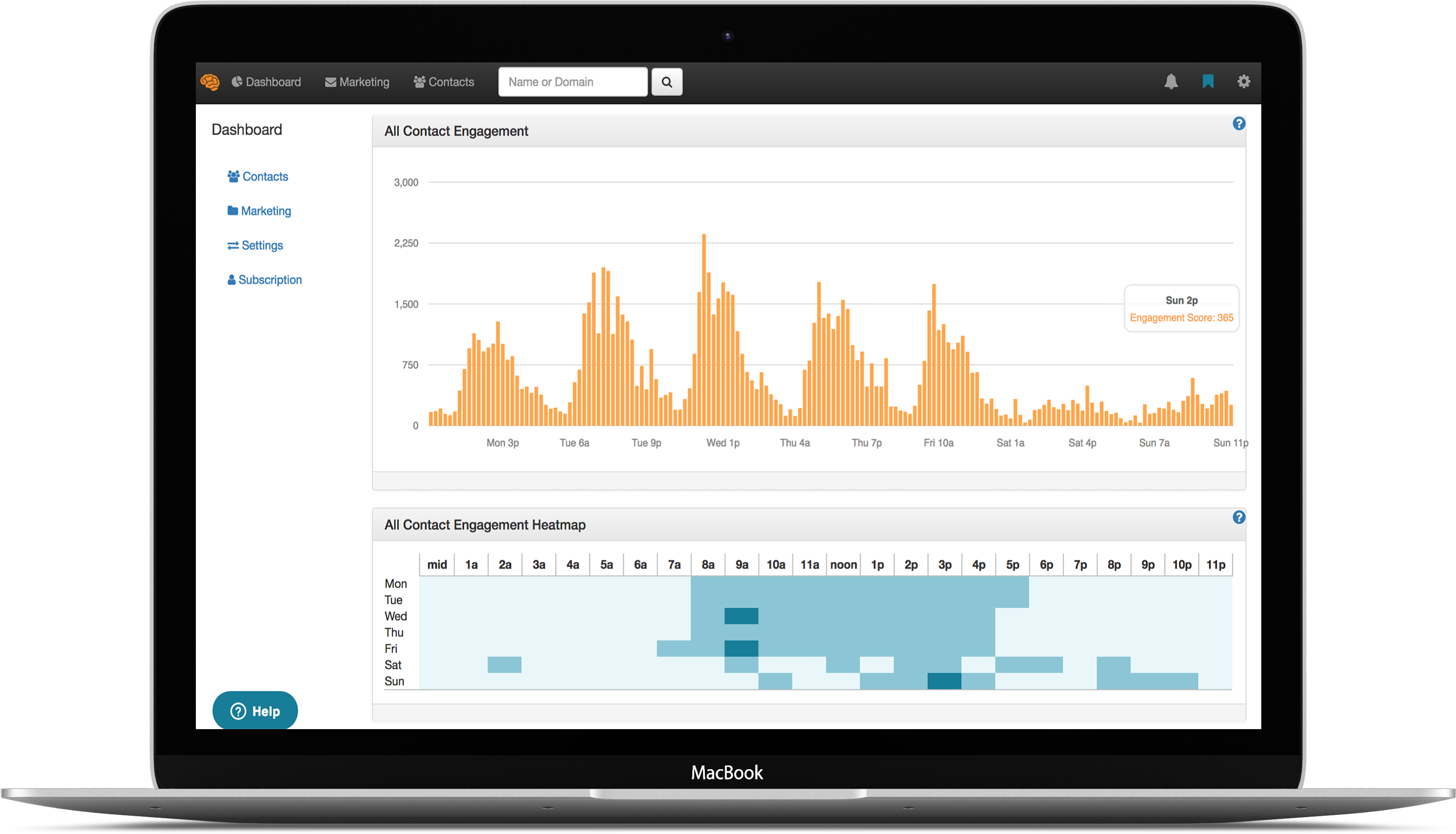
Task: Click the '9a' heatmap column header
Action: point(742,565)
